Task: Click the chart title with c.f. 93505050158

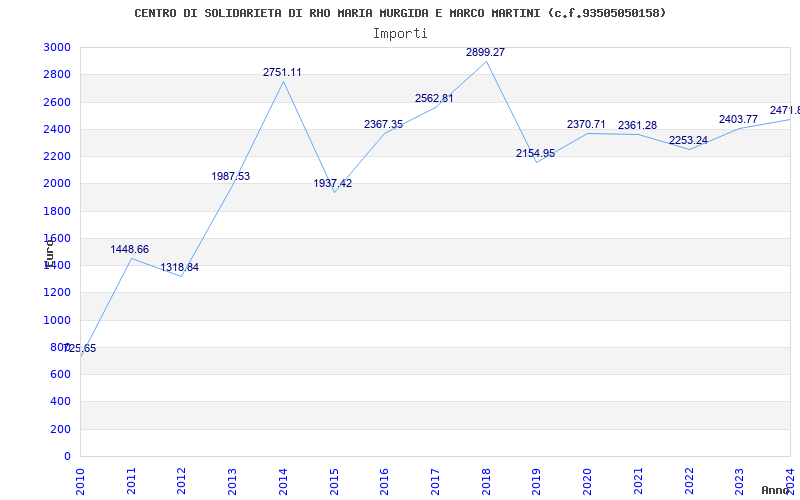Action: (400, 13)
